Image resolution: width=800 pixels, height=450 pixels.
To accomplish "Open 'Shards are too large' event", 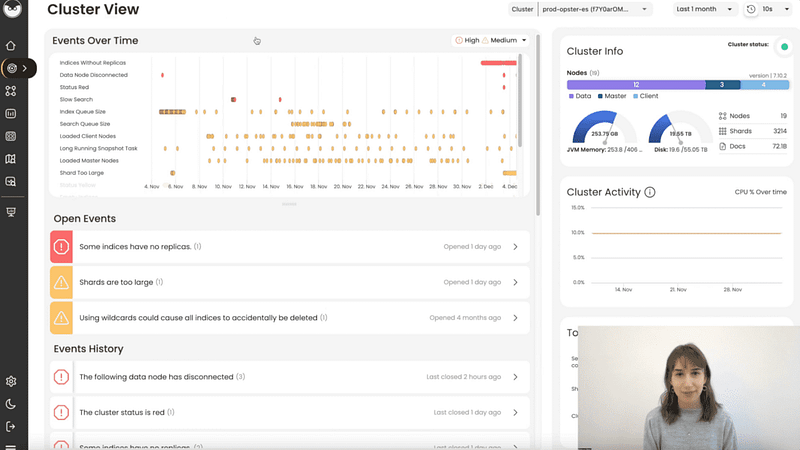I will coord(290,282).
